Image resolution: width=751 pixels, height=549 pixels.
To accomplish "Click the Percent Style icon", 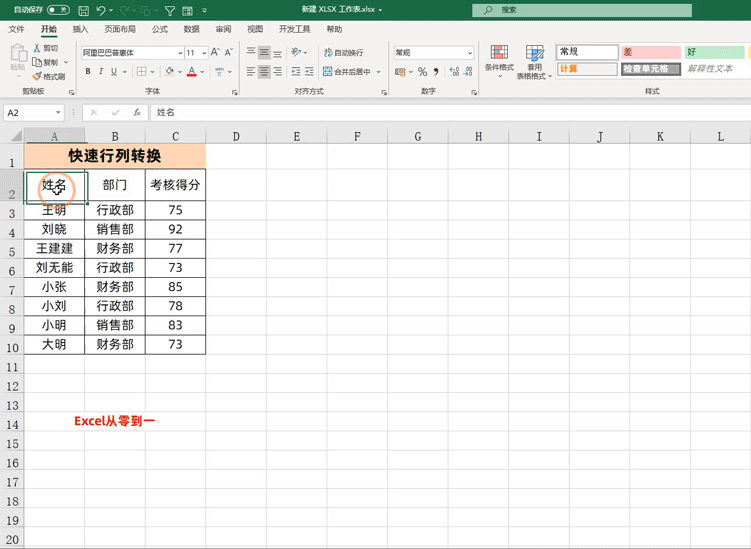I will point(422,72).
